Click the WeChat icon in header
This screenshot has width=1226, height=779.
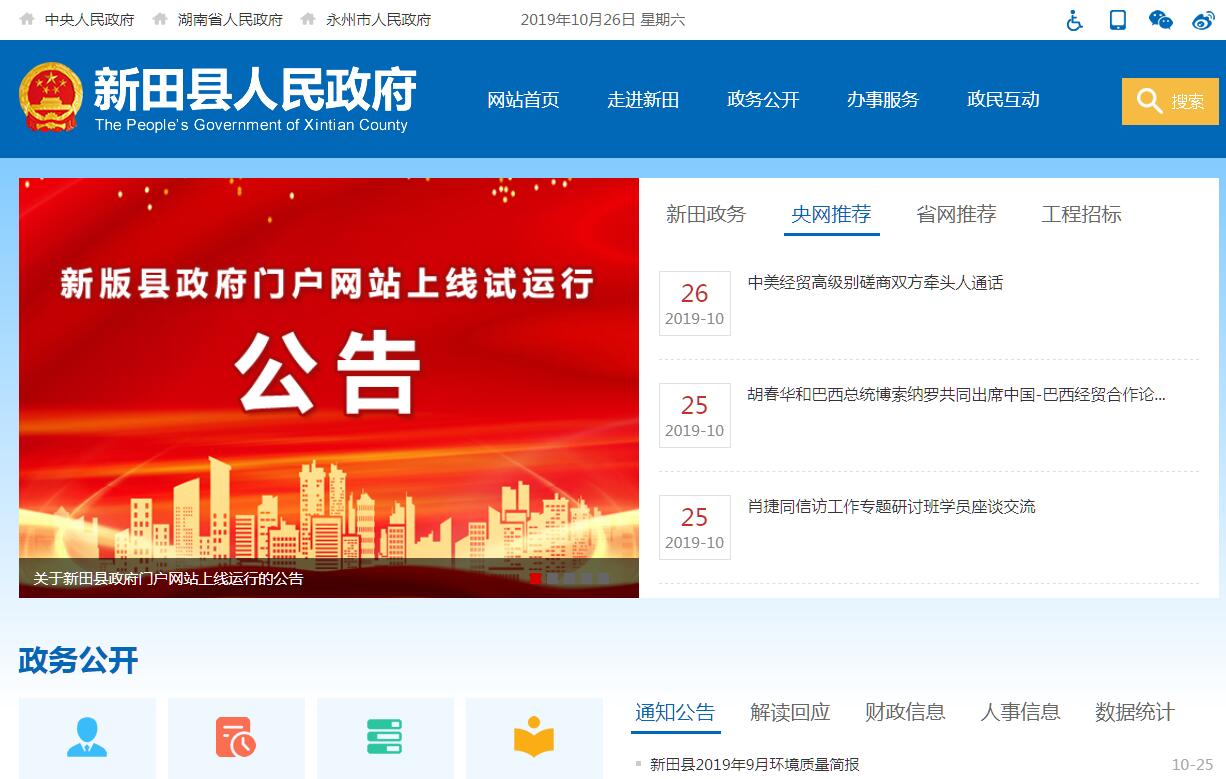point(1160,20)
